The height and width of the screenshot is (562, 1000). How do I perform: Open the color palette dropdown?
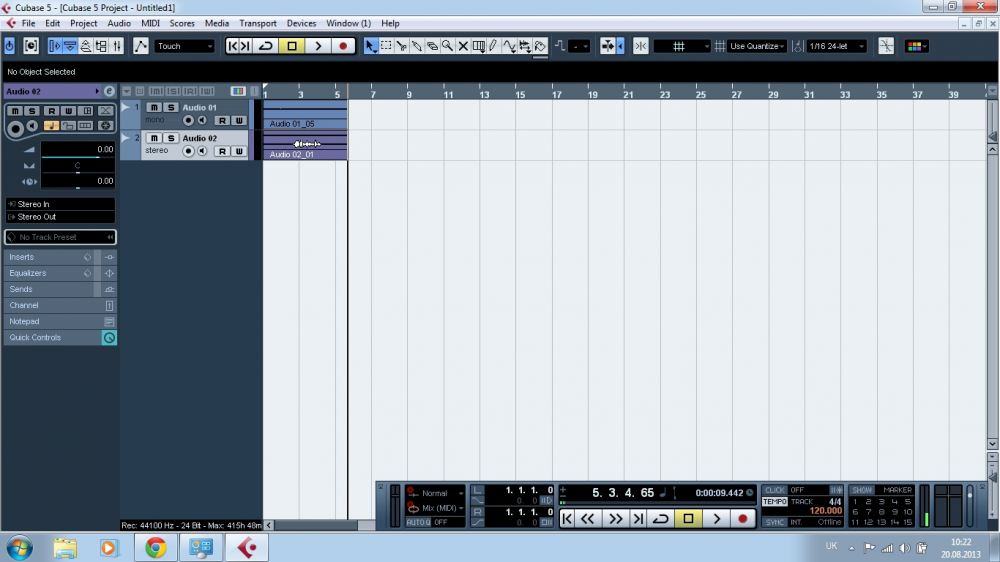coord(917,46)
